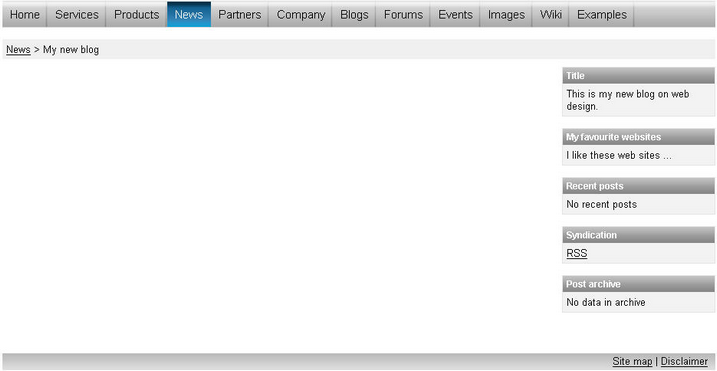This screenshot has height=371, width=717.
Task: Go to the Services menu tab
Action: click(77, 15)
